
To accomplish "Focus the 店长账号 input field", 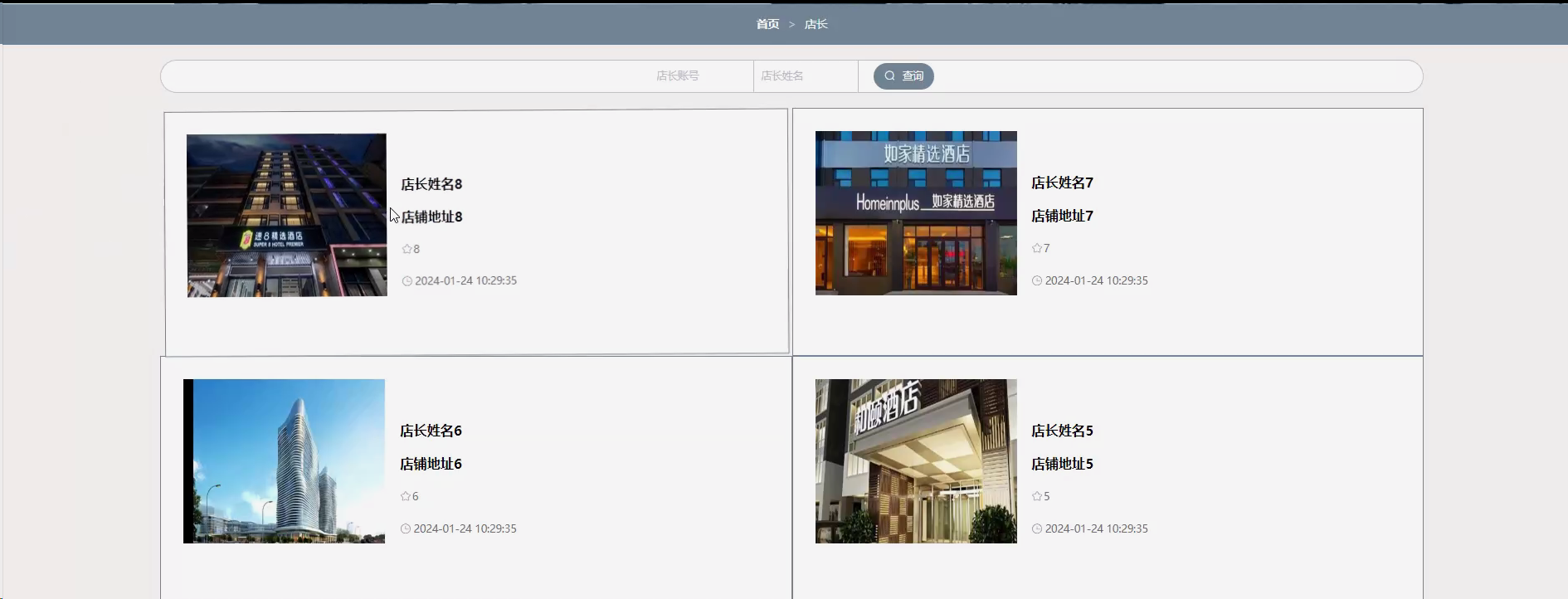I will tap(678, 75).
